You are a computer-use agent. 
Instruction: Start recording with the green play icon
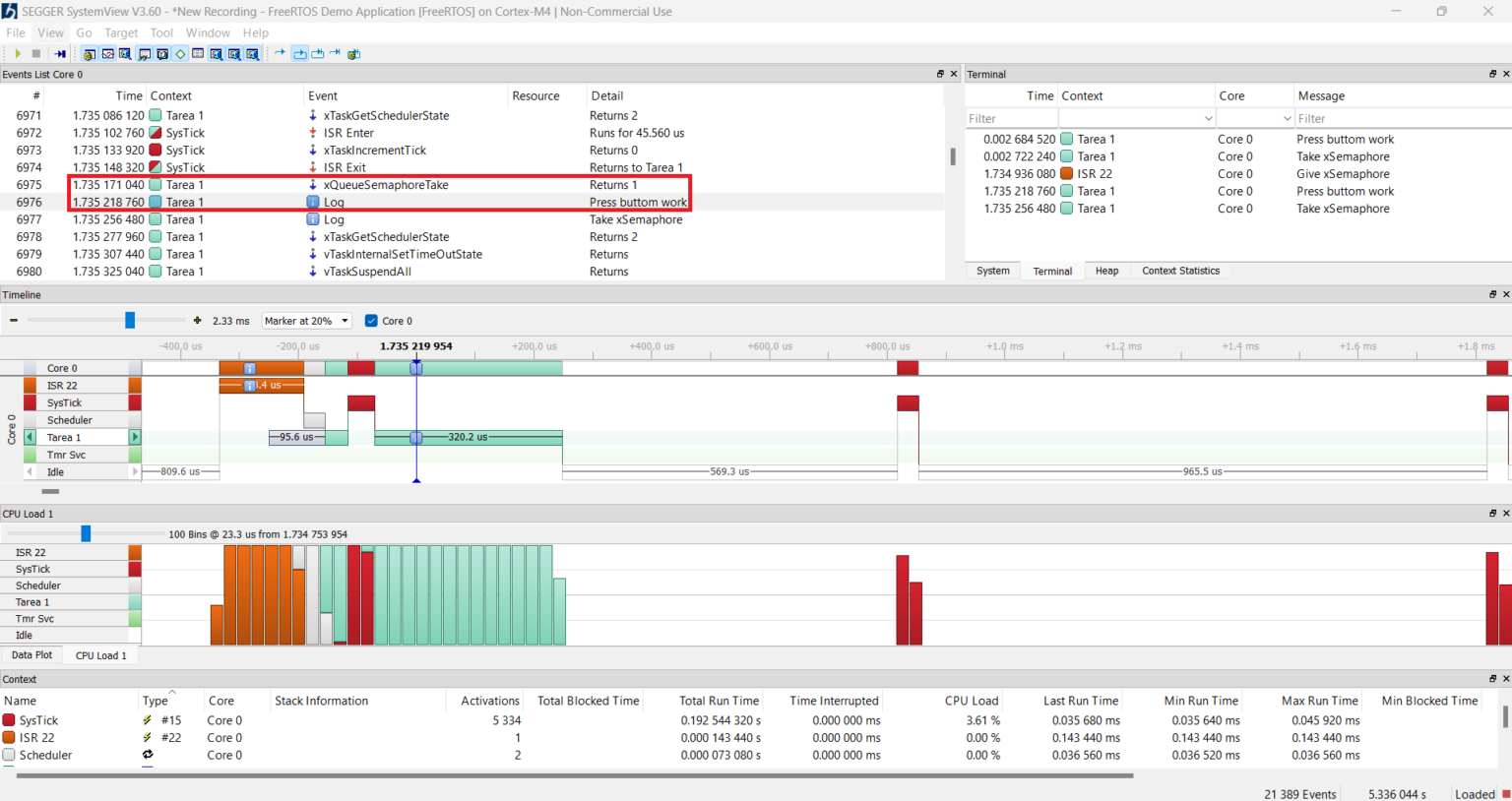tap(18, 54)
